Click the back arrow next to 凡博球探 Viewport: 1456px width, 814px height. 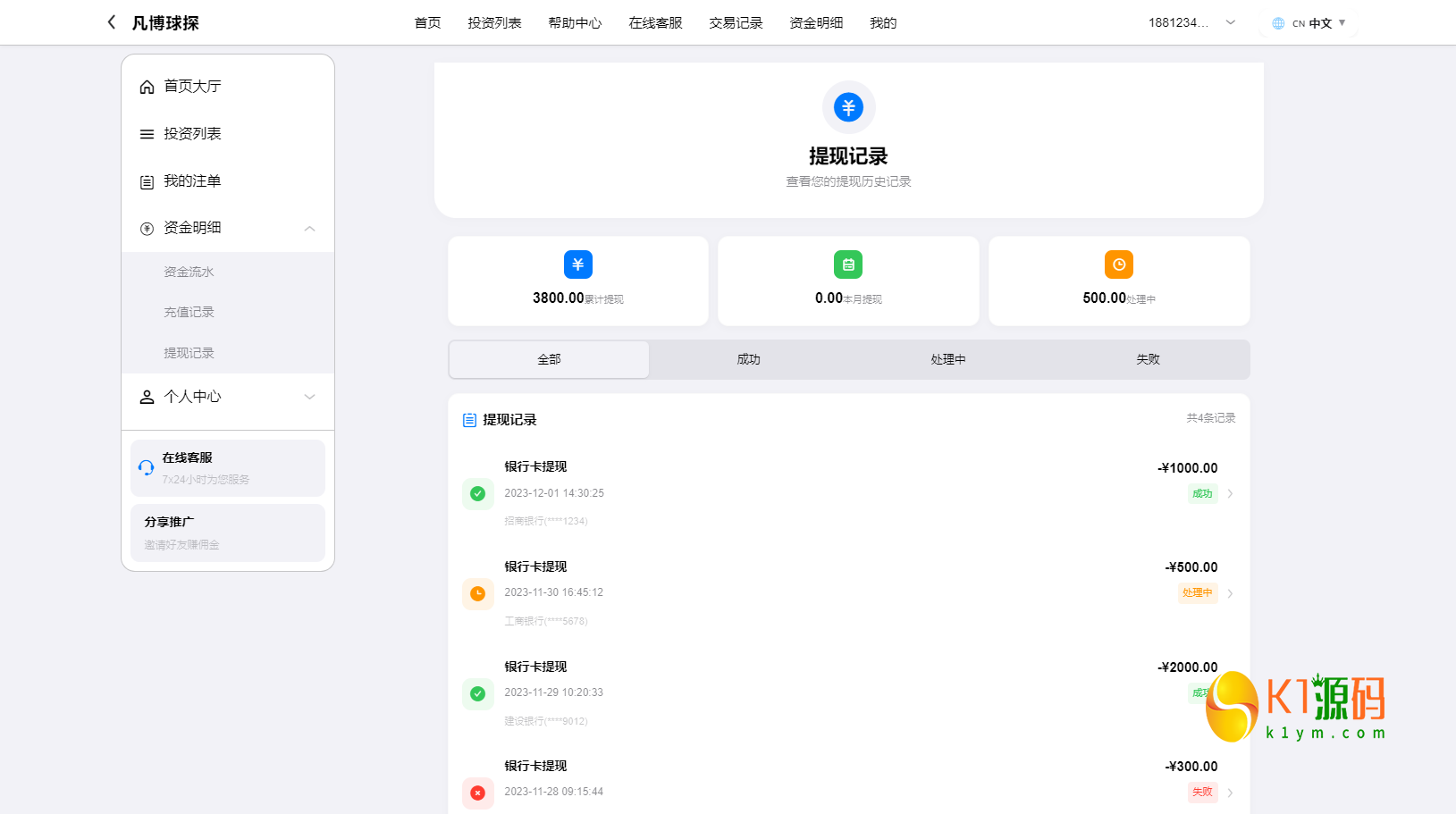click(x=110, y=21)
